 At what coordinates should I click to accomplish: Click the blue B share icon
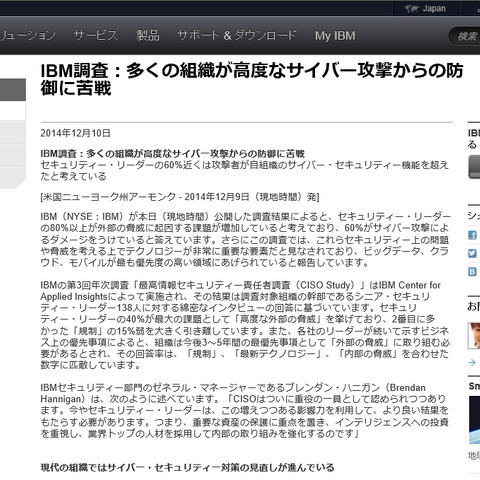tap(472, 272)
